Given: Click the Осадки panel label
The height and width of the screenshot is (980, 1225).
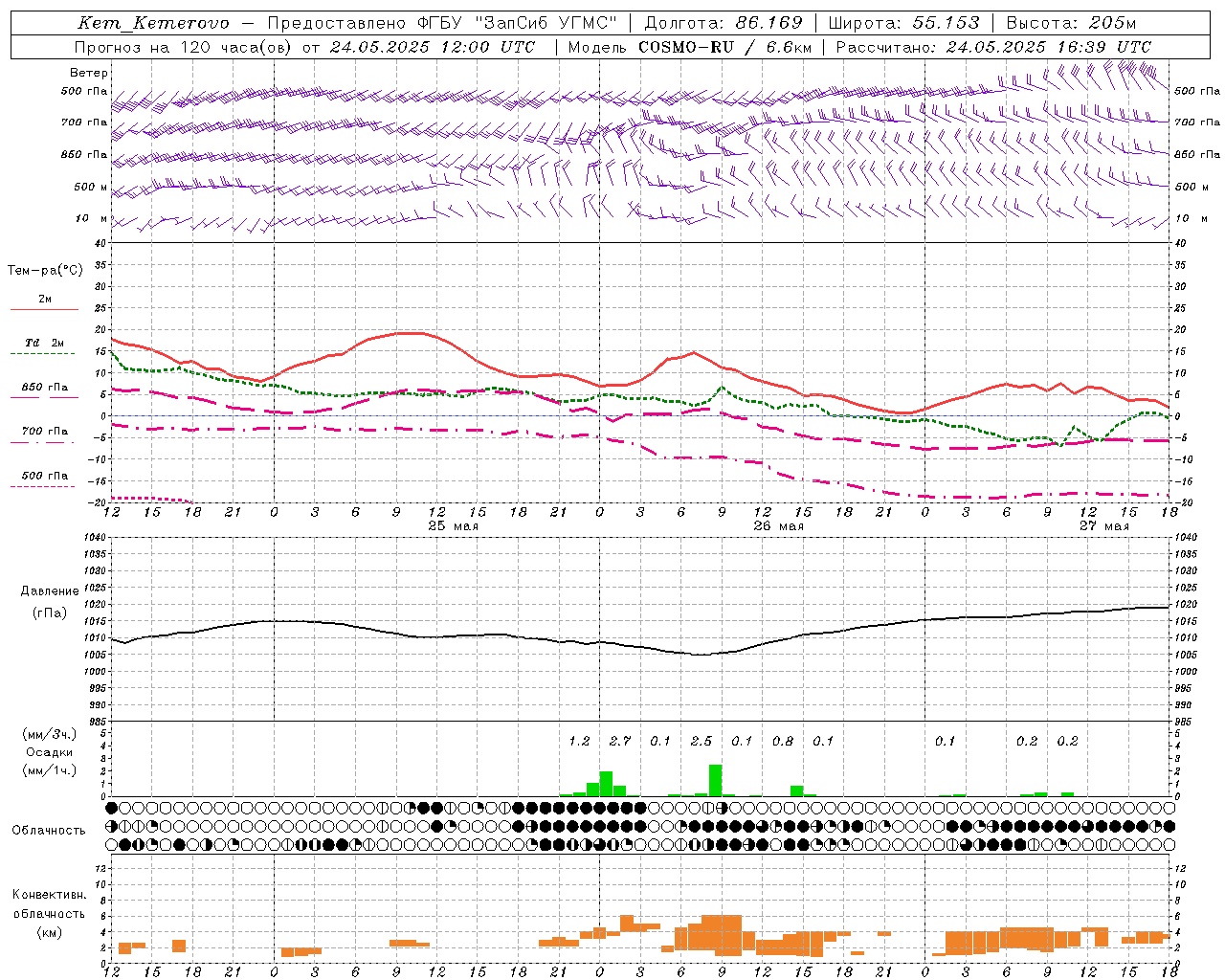Looking at the screenshot, I should (50, 752).
